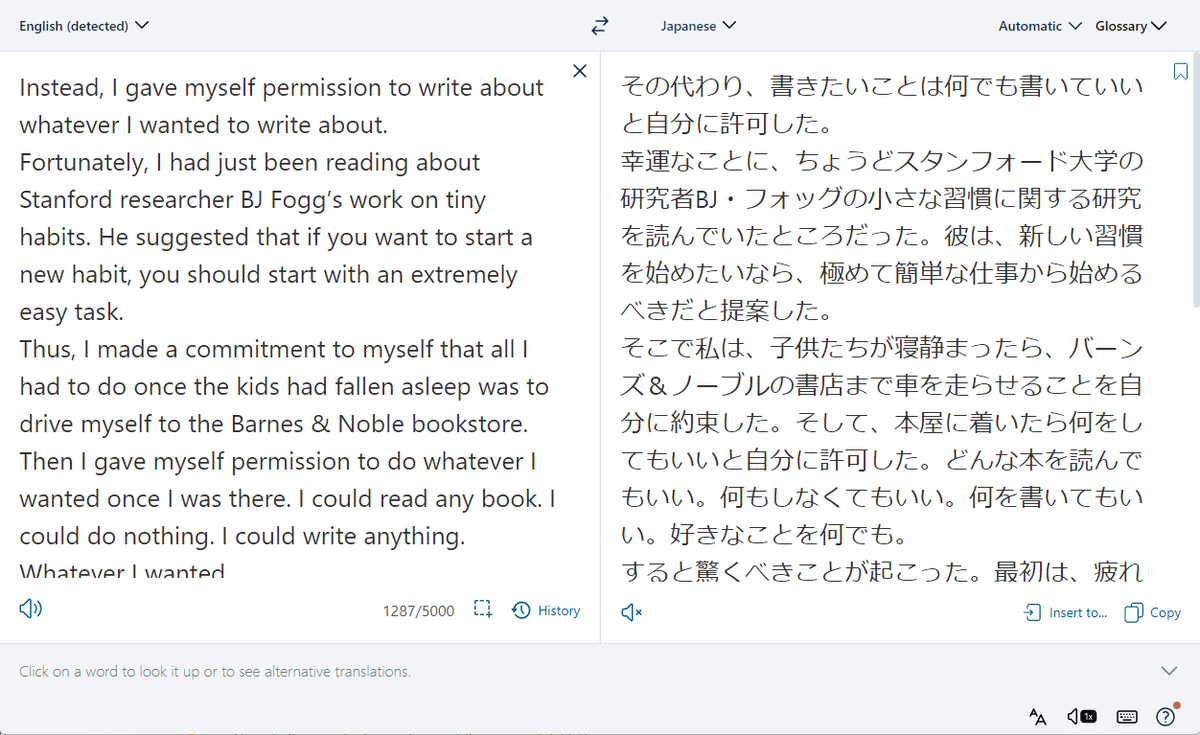This screenshot has width=1200, height=735.
Task: Listen to the source text audio
Action: tap(30, 609)
